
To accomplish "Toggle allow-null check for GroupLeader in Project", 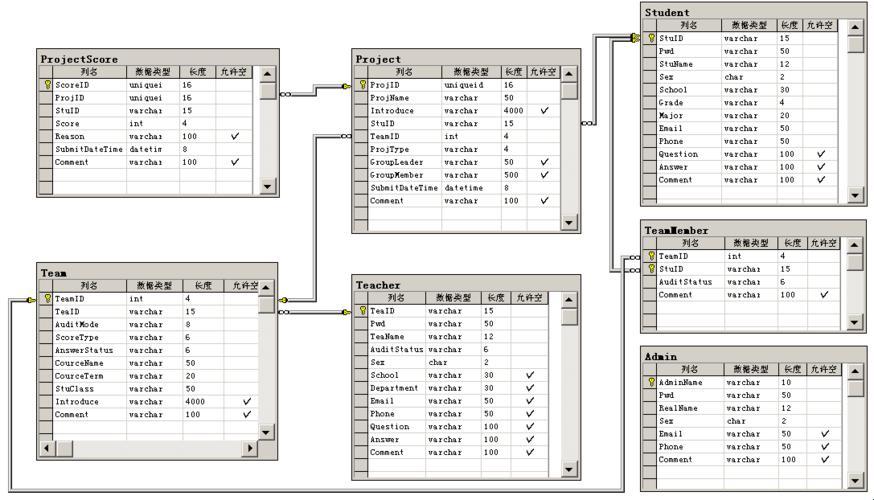I will pyautogui.click(x=544, y=162).
